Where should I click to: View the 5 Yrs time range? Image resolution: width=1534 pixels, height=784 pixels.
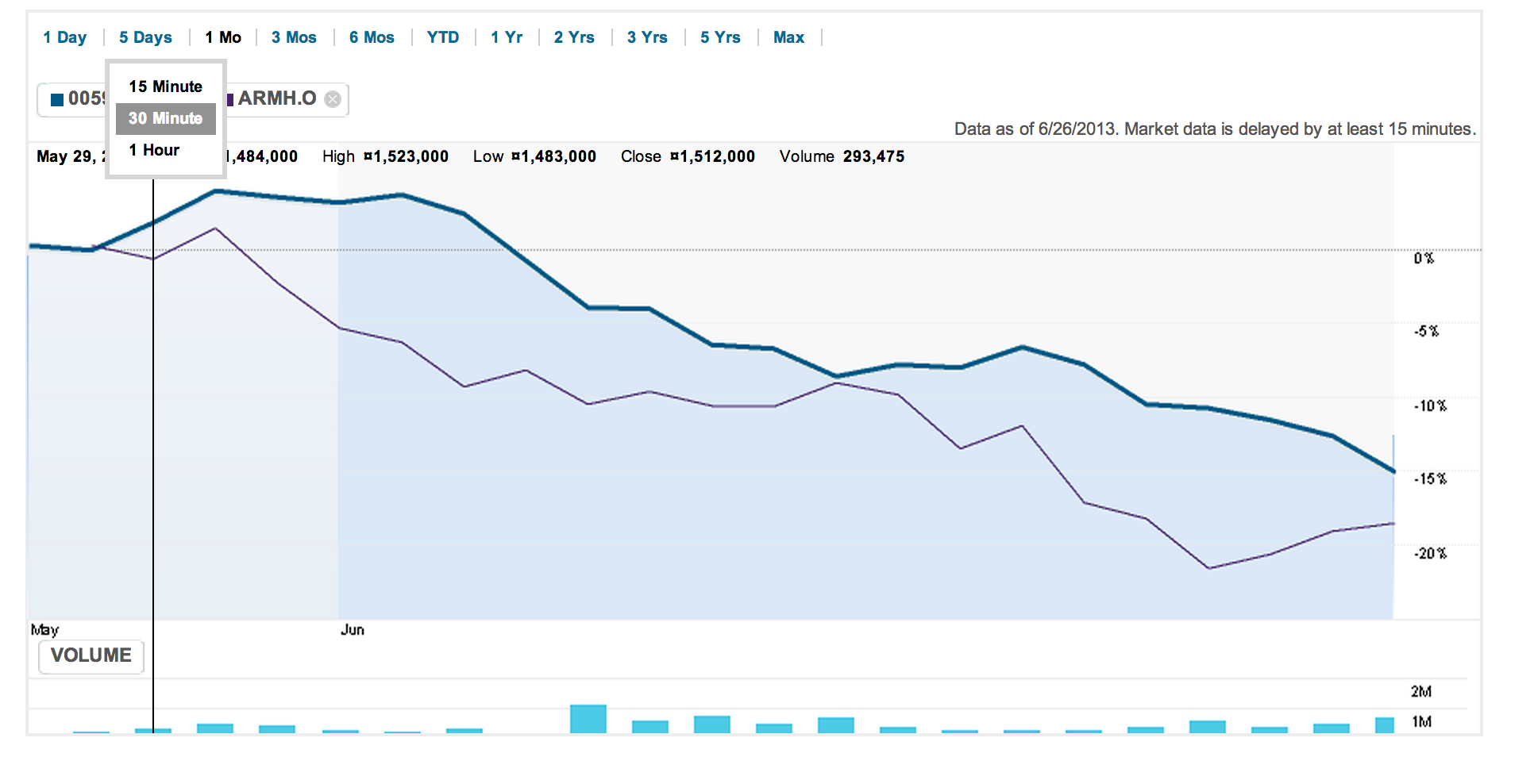720,37
